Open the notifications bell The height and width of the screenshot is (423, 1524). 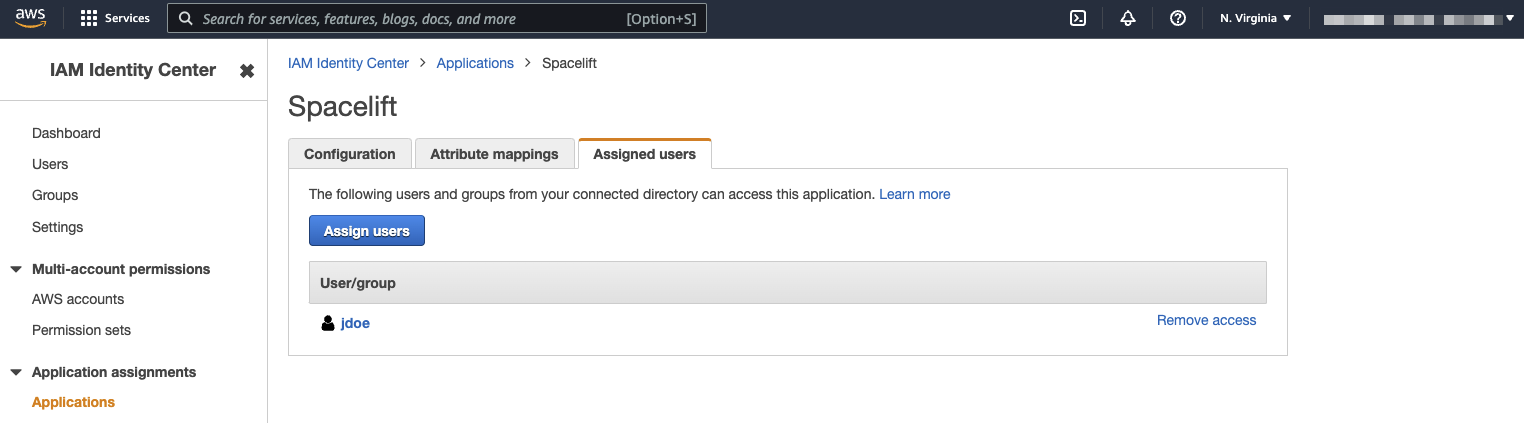[1128, 18]
